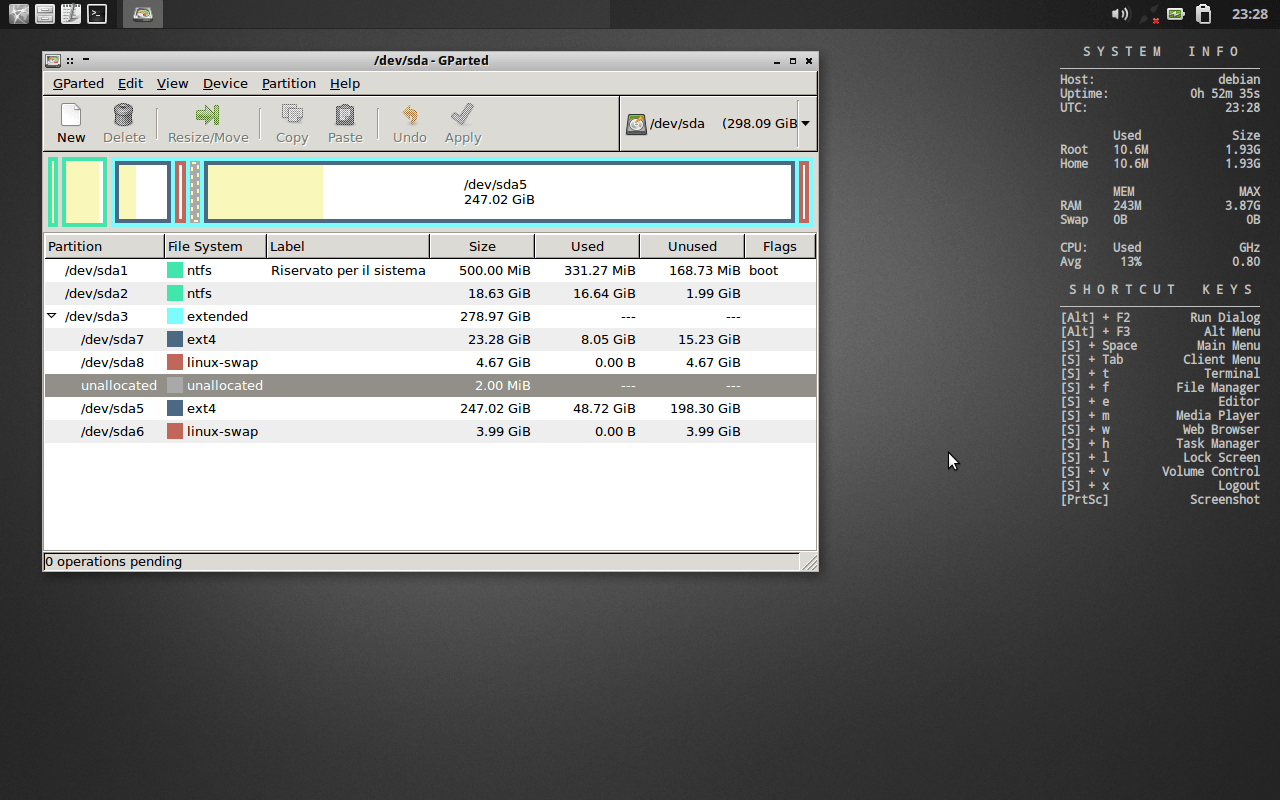Open the View menu
The image size is (1280, 800).
(x=172, y=84)
